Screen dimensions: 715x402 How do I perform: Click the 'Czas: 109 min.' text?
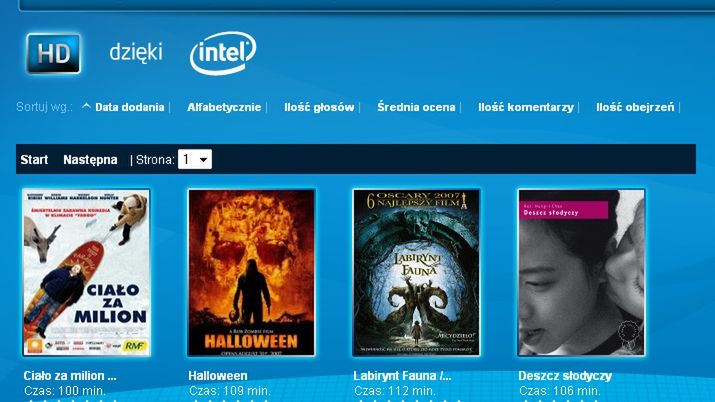[x=230, y=391]
